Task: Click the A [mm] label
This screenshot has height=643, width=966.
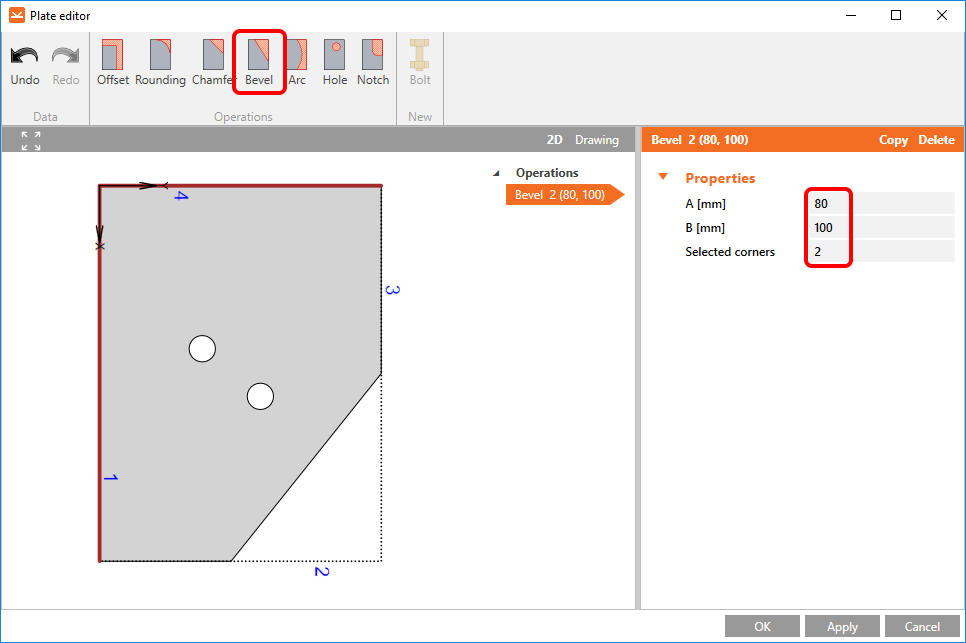Action: [x=705, y=204]
